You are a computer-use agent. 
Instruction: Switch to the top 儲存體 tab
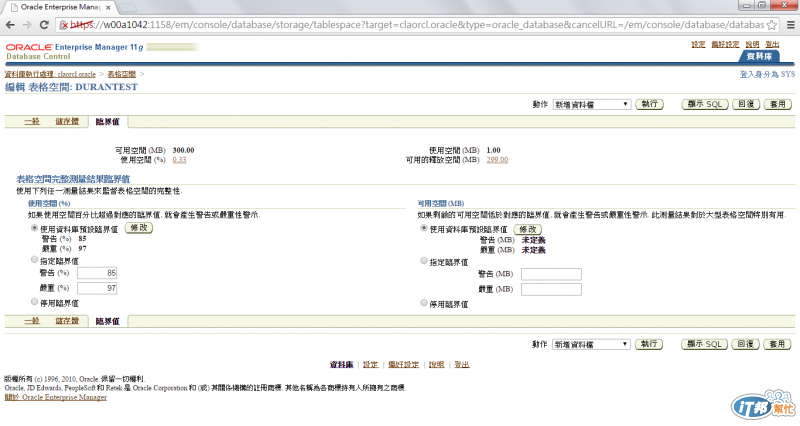click(x=67, y=121)
